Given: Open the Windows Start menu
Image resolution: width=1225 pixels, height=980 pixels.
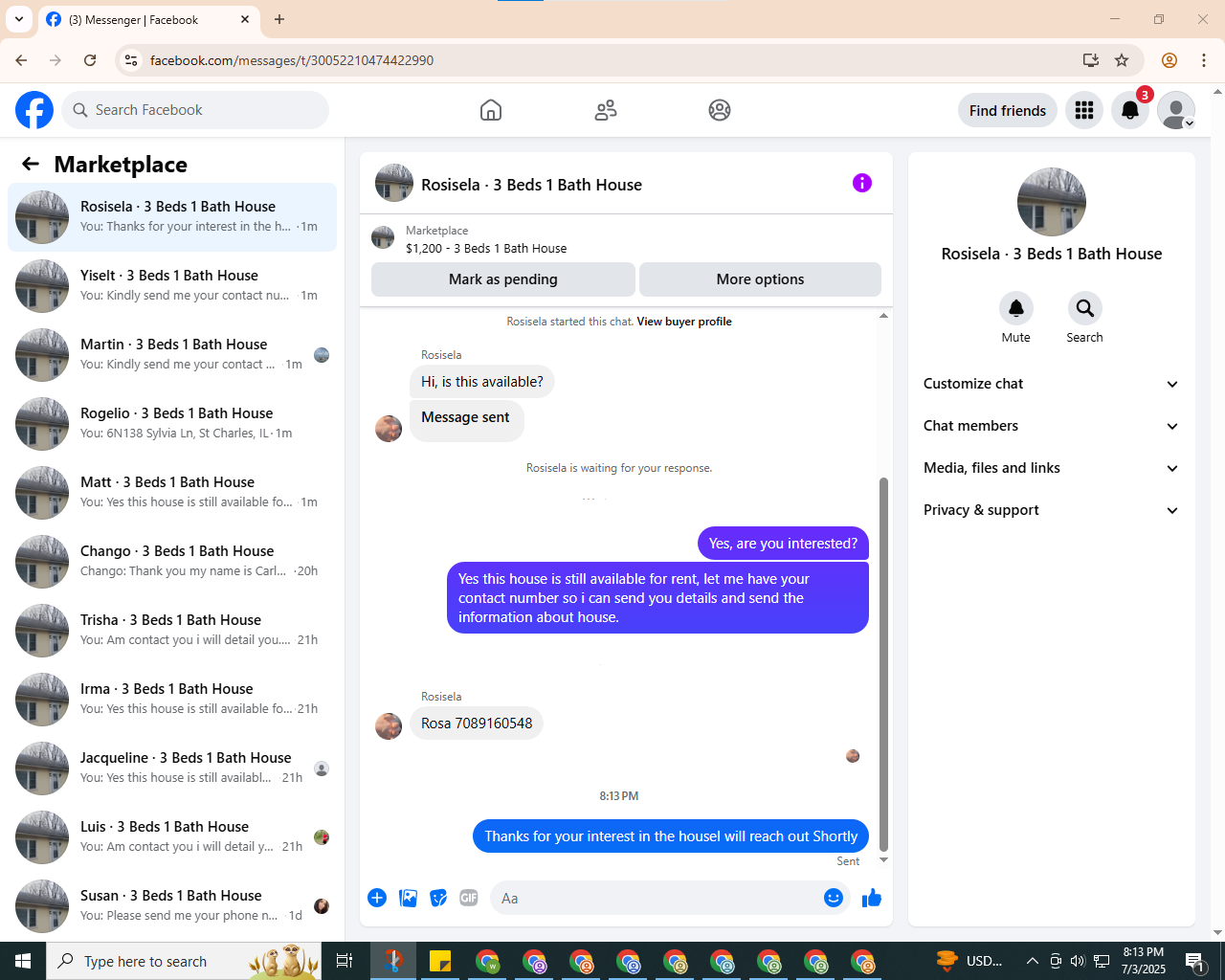Looking at the screenshot, I should [x=23, y=961].
